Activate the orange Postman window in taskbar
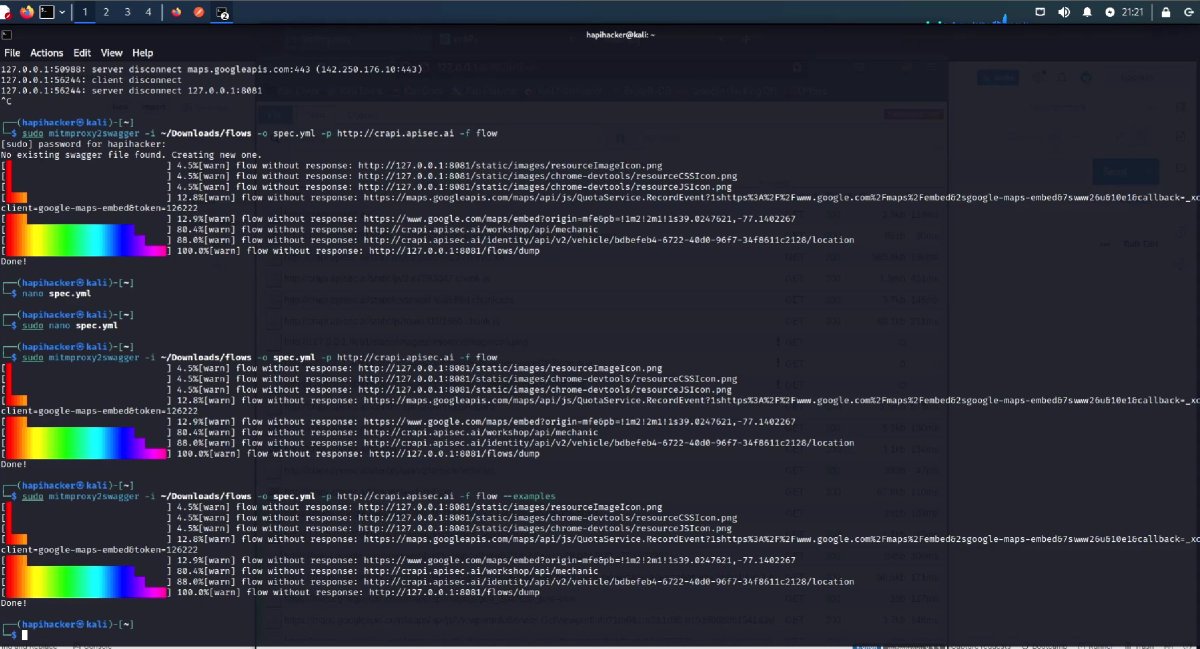 pyautogui.click(x=199, y=12)
